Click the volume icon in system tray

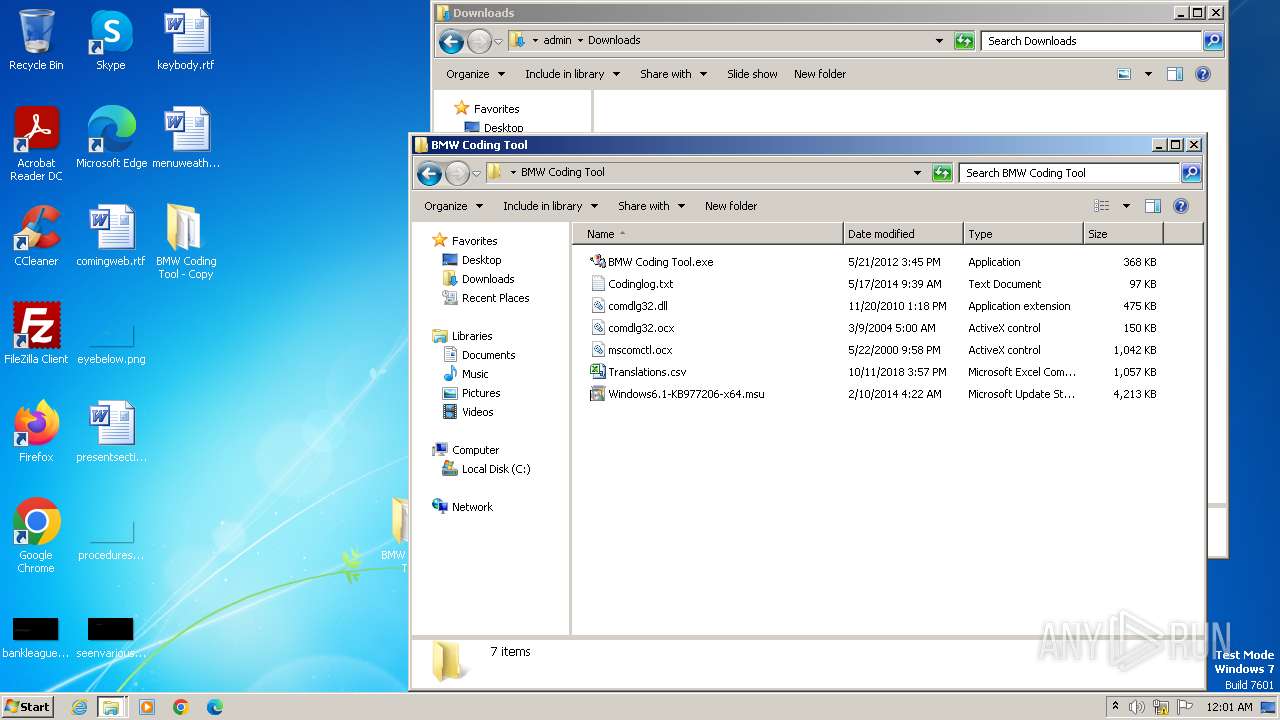coord(1137,707)
